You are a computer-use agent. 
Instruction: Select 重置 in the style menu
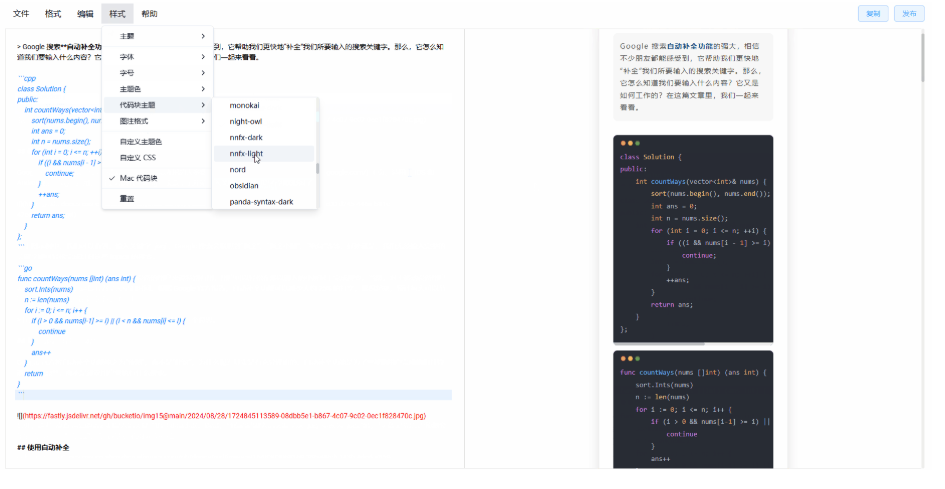157,199
